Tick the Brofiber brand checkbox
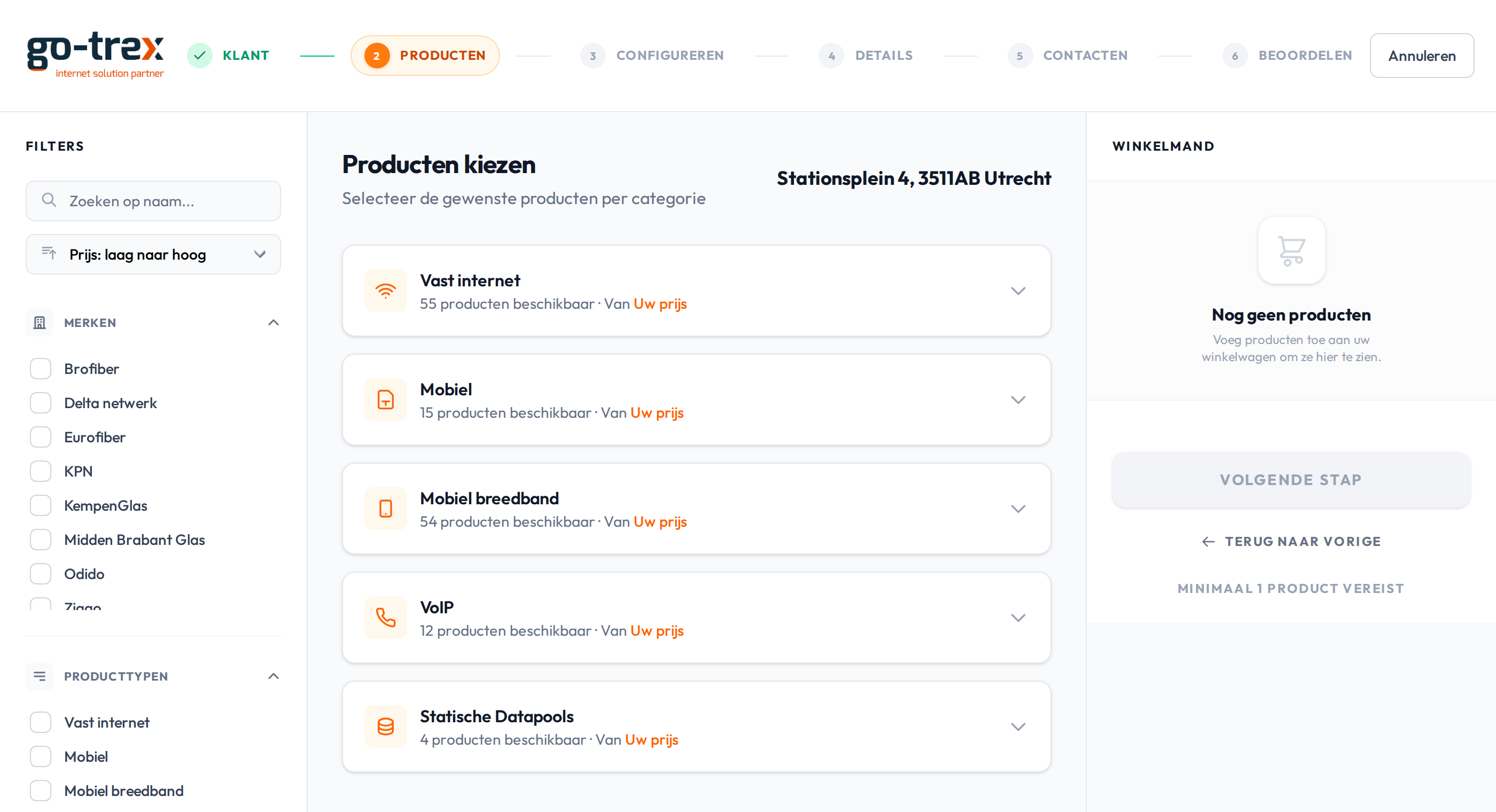 pos(41,369)
